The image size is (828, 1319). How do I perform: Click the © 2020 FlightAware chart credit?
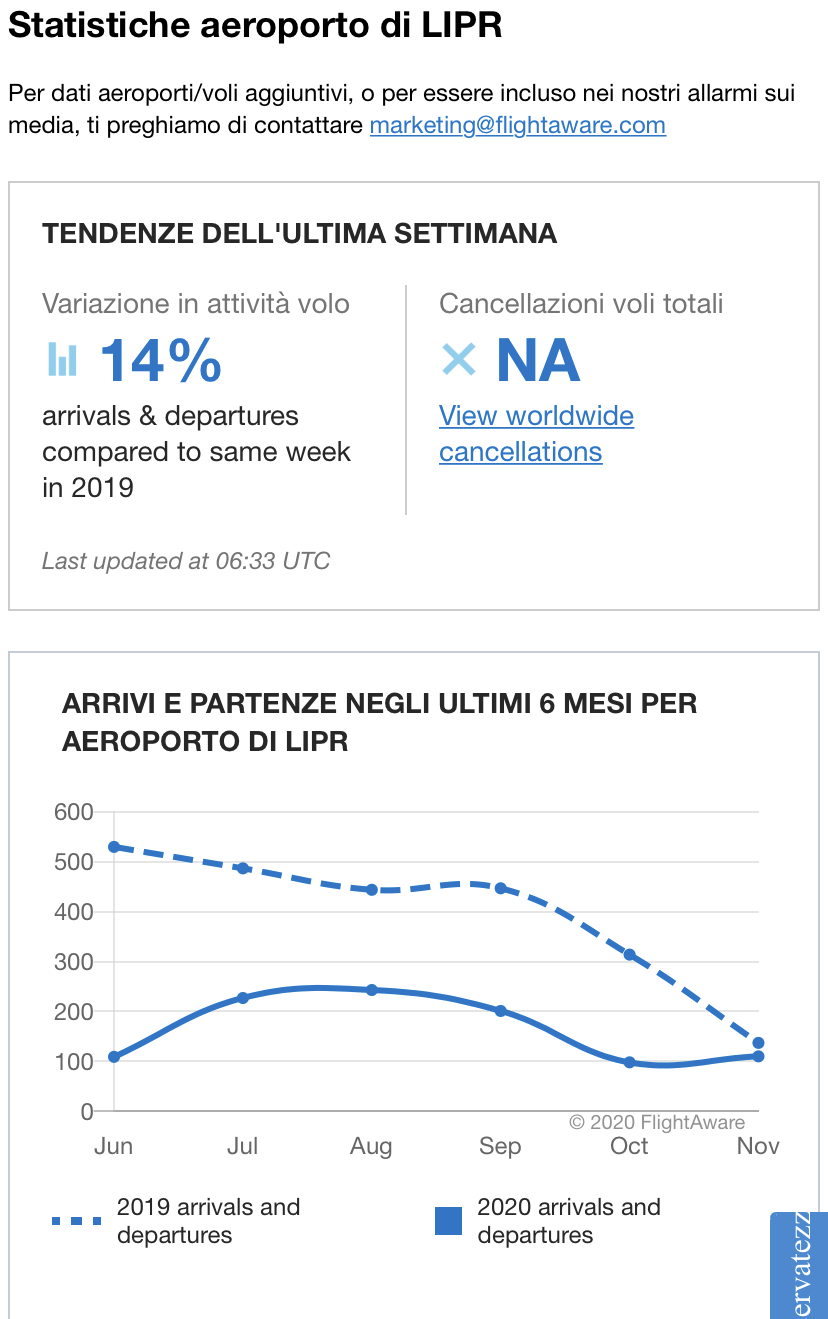pos(657,1122)
